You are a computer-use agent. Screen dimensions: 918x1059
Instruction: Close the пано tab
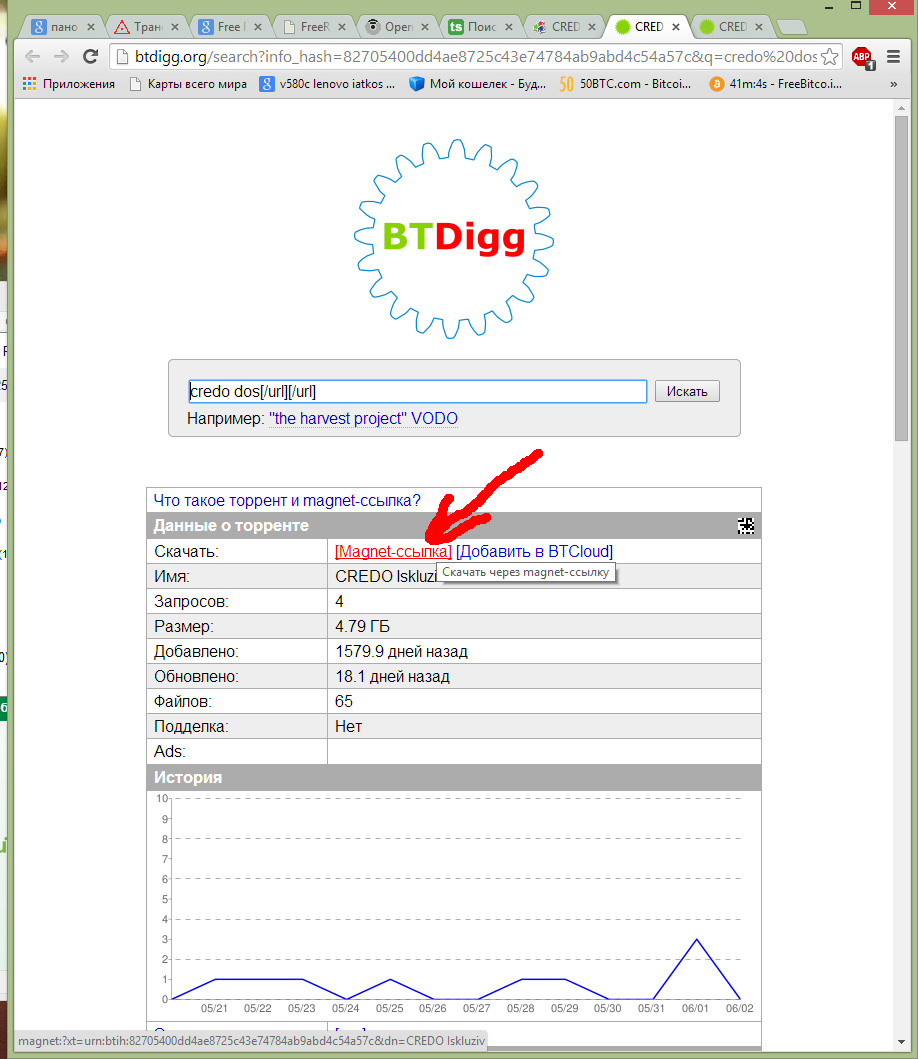91,27
